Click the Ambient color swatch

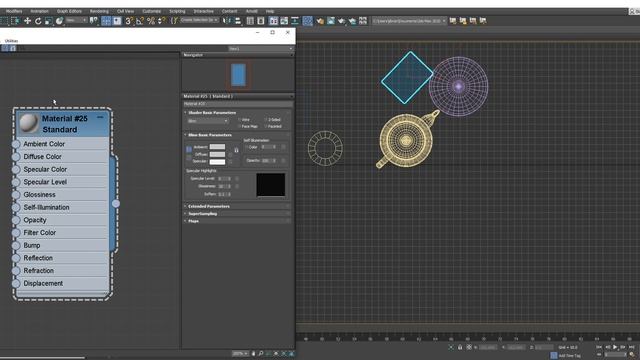pos(217,147)
